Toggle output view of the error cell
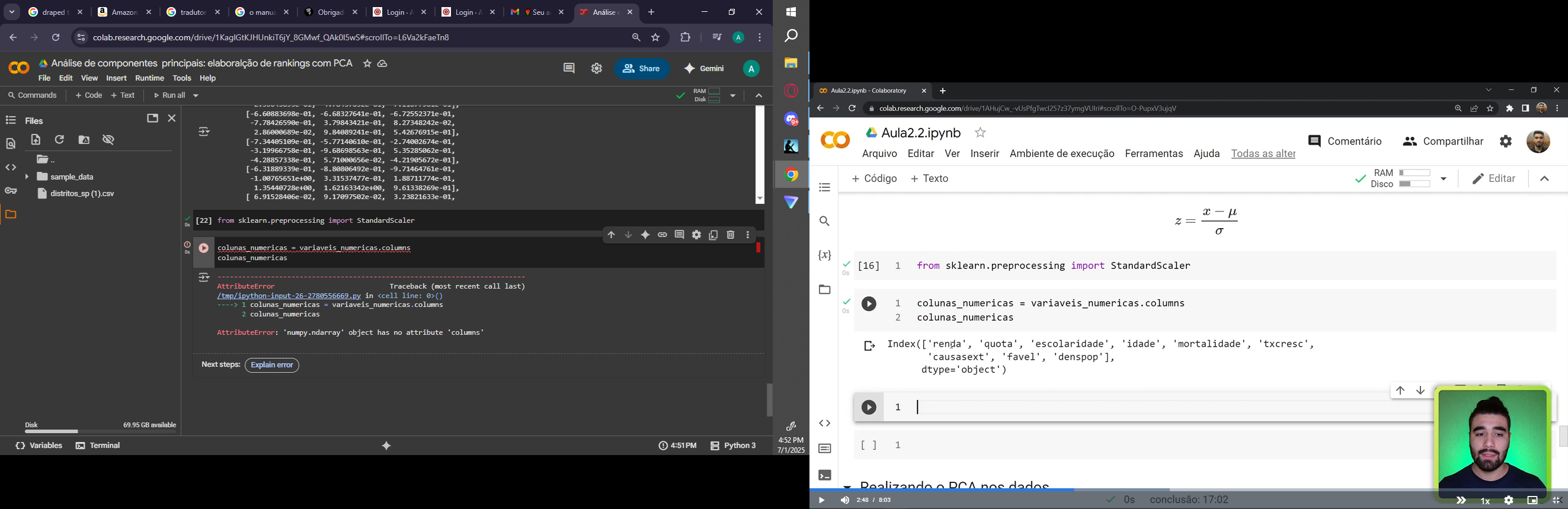Viewport: 1568px width, 509px height. (204, 278)
